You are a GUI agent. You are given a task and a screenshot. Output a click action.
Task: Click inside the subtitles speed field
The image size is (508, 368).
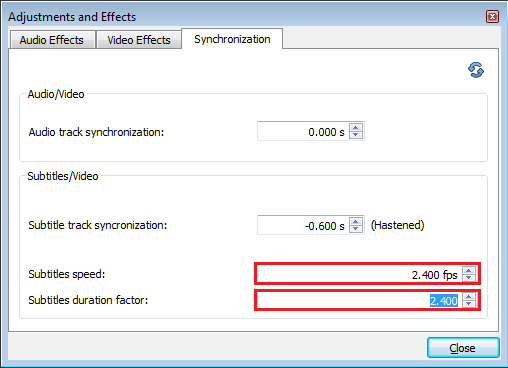point(359,274)
